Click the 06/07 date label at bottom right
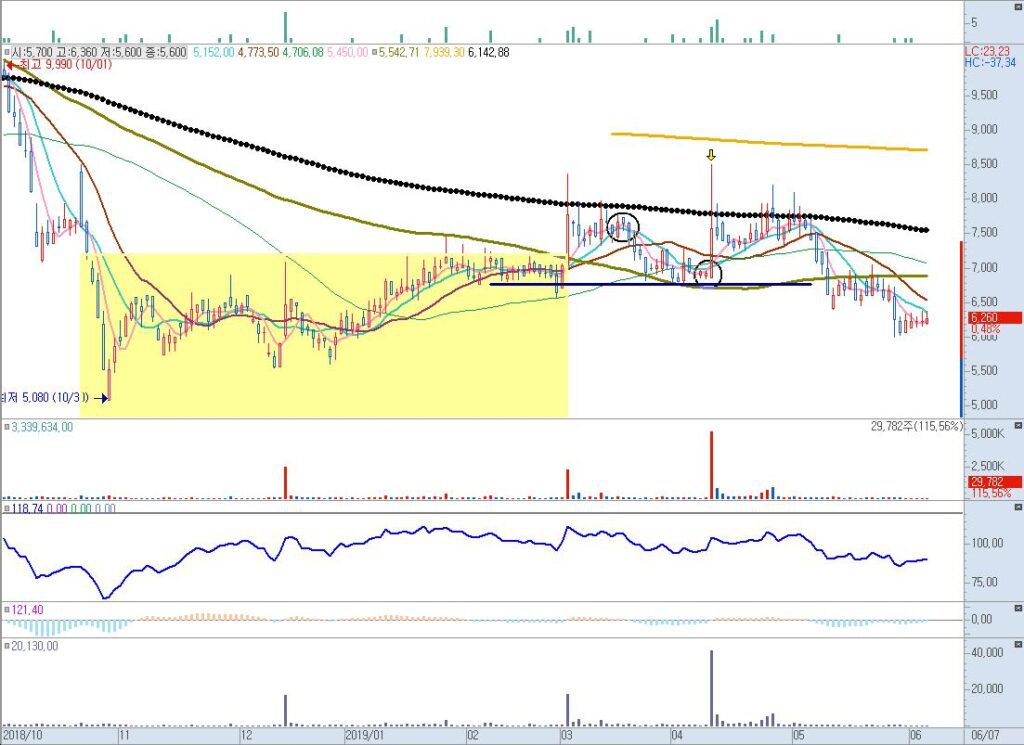 coord(986,735)
